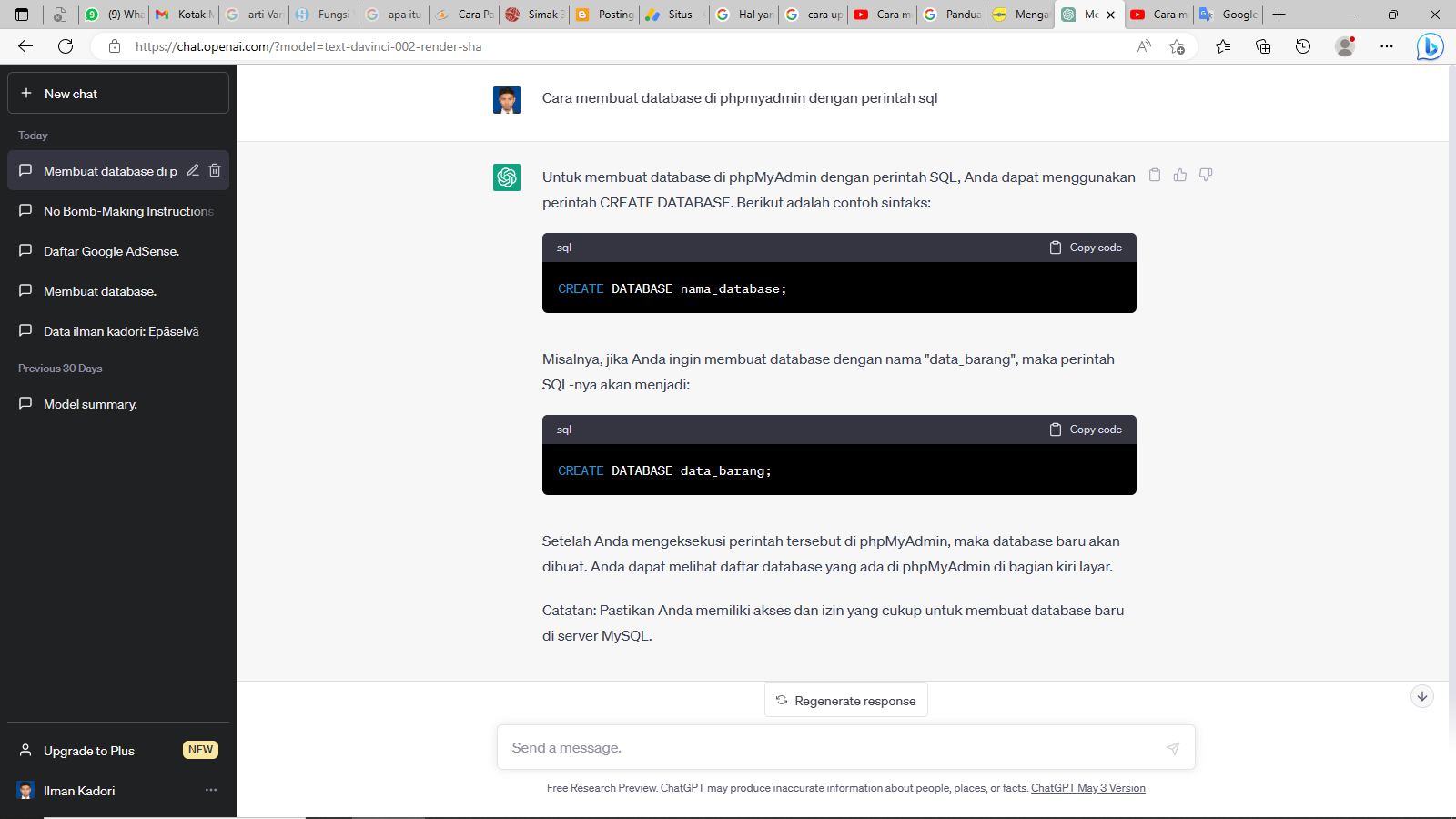This screenshot has width=1456, height=819.
Task: Open the Membuat database. chat
Action: pyautogui.click(x=118, y=291)
